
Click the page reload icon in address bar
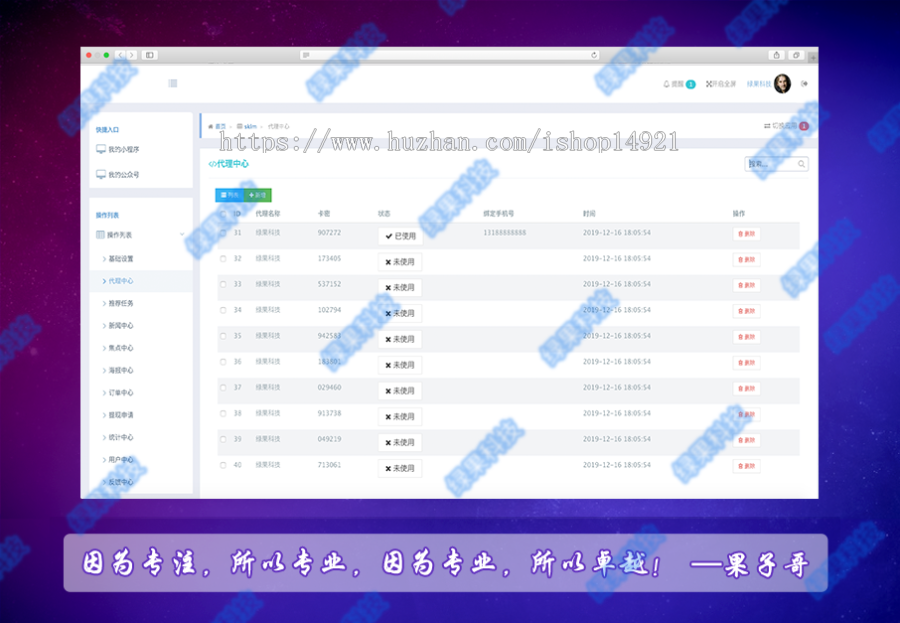tap(594, 55)
